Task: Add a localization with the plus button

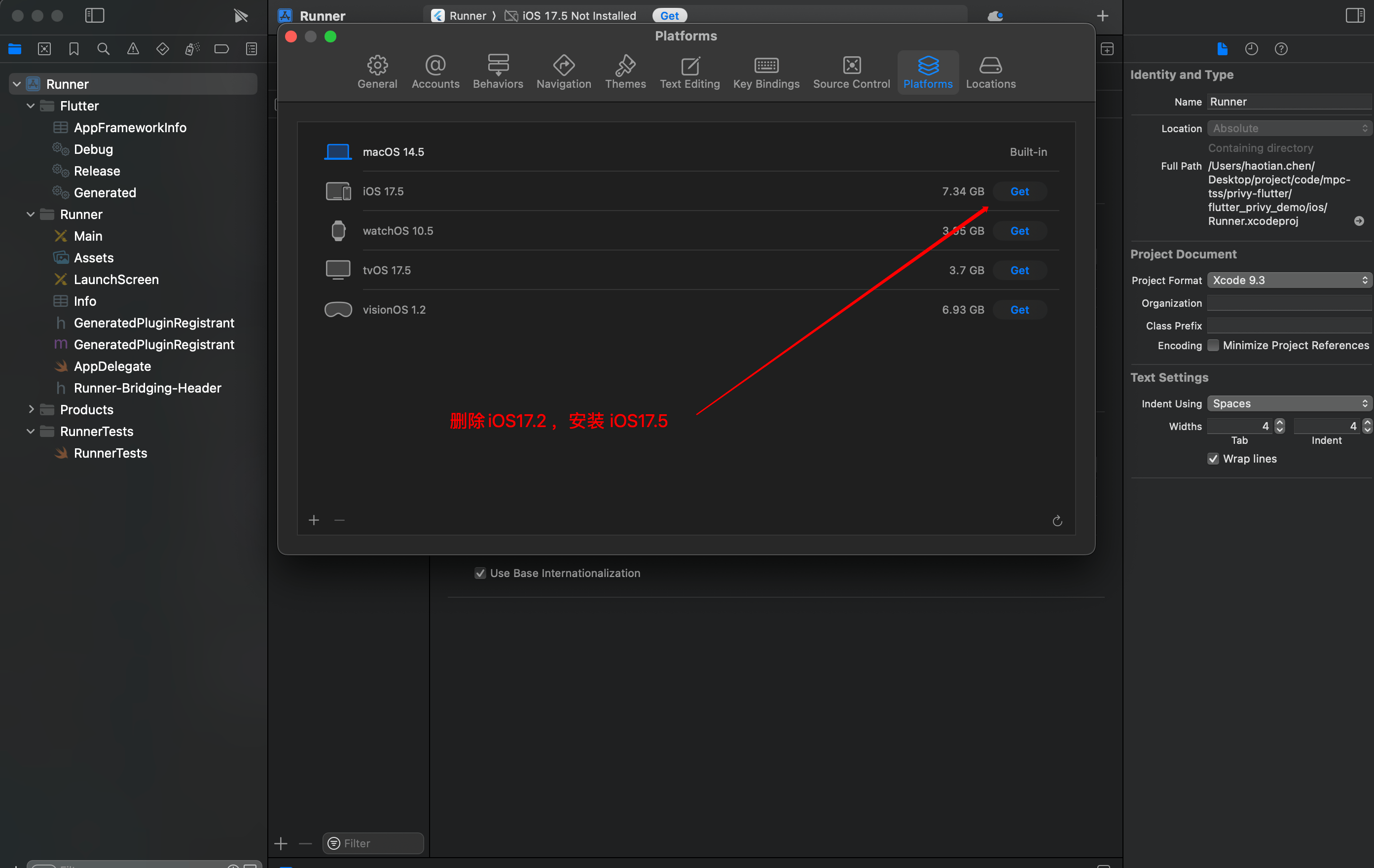Action: coord(281,843)
